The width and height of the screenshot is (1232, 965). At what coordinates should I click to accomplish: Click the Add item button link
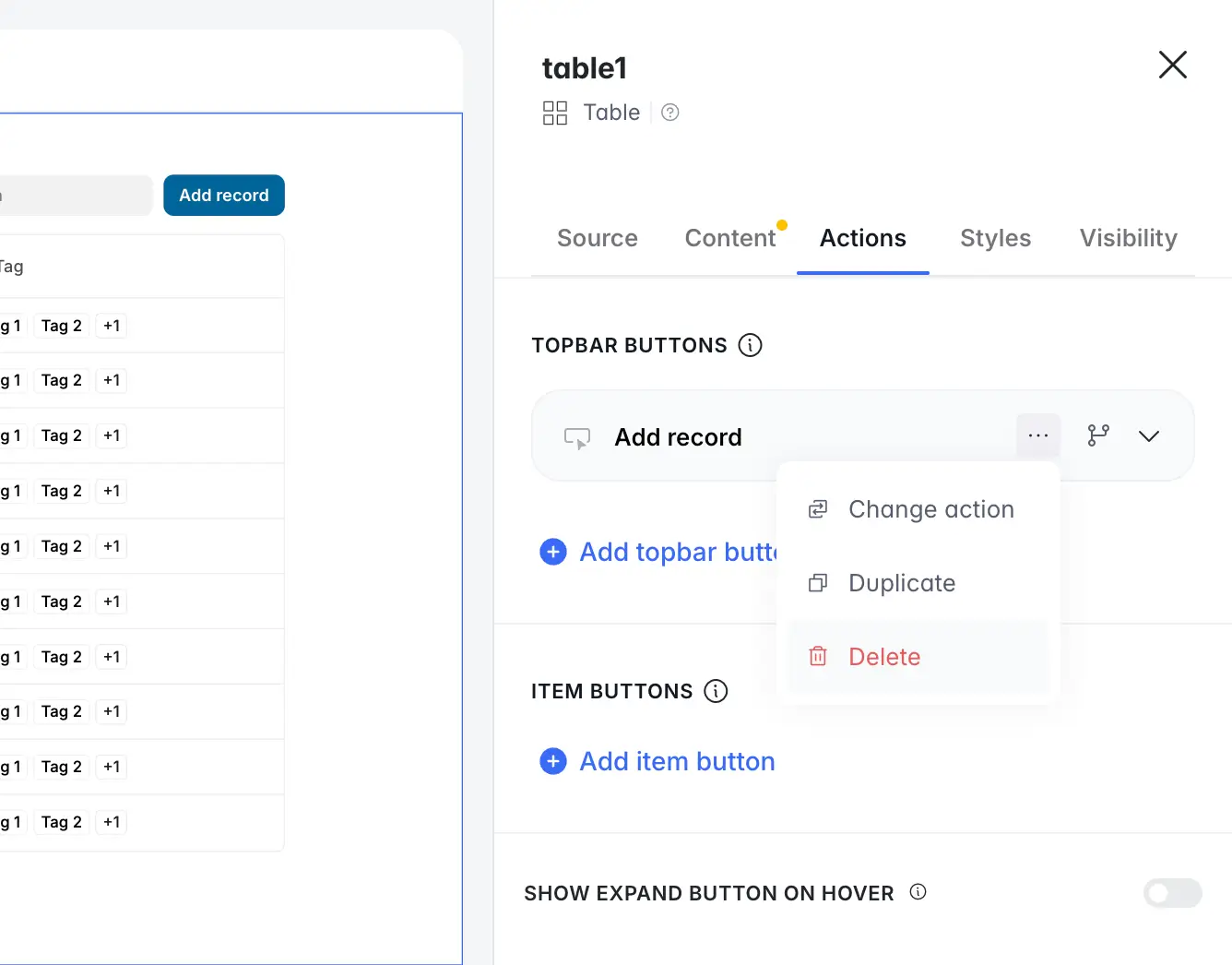(677, 761)
